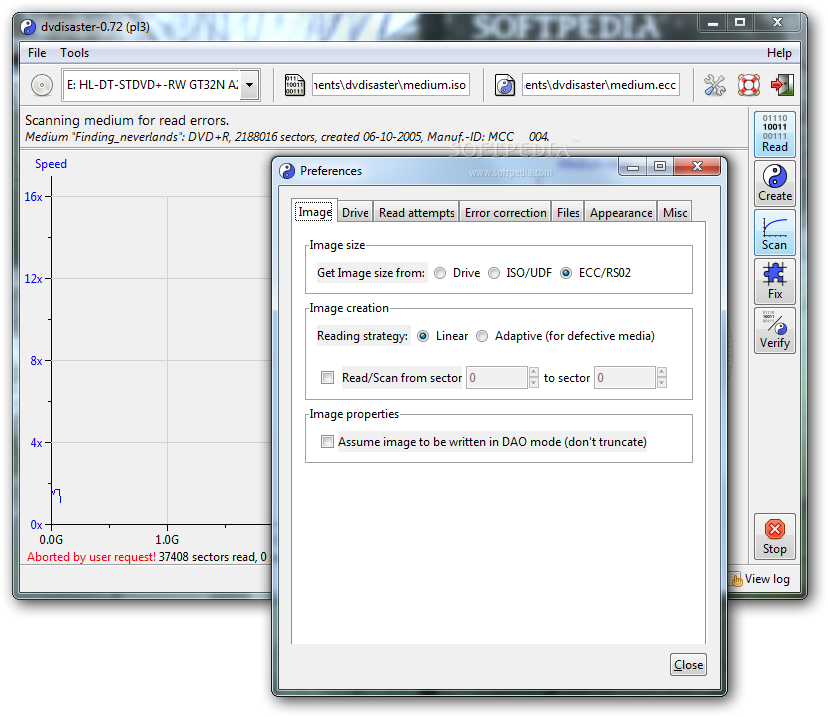Image resolution: width=828 pixels, height=717 pixels.
Task: Switch to the Read attempts tab
Action: [x=417, y=213]
